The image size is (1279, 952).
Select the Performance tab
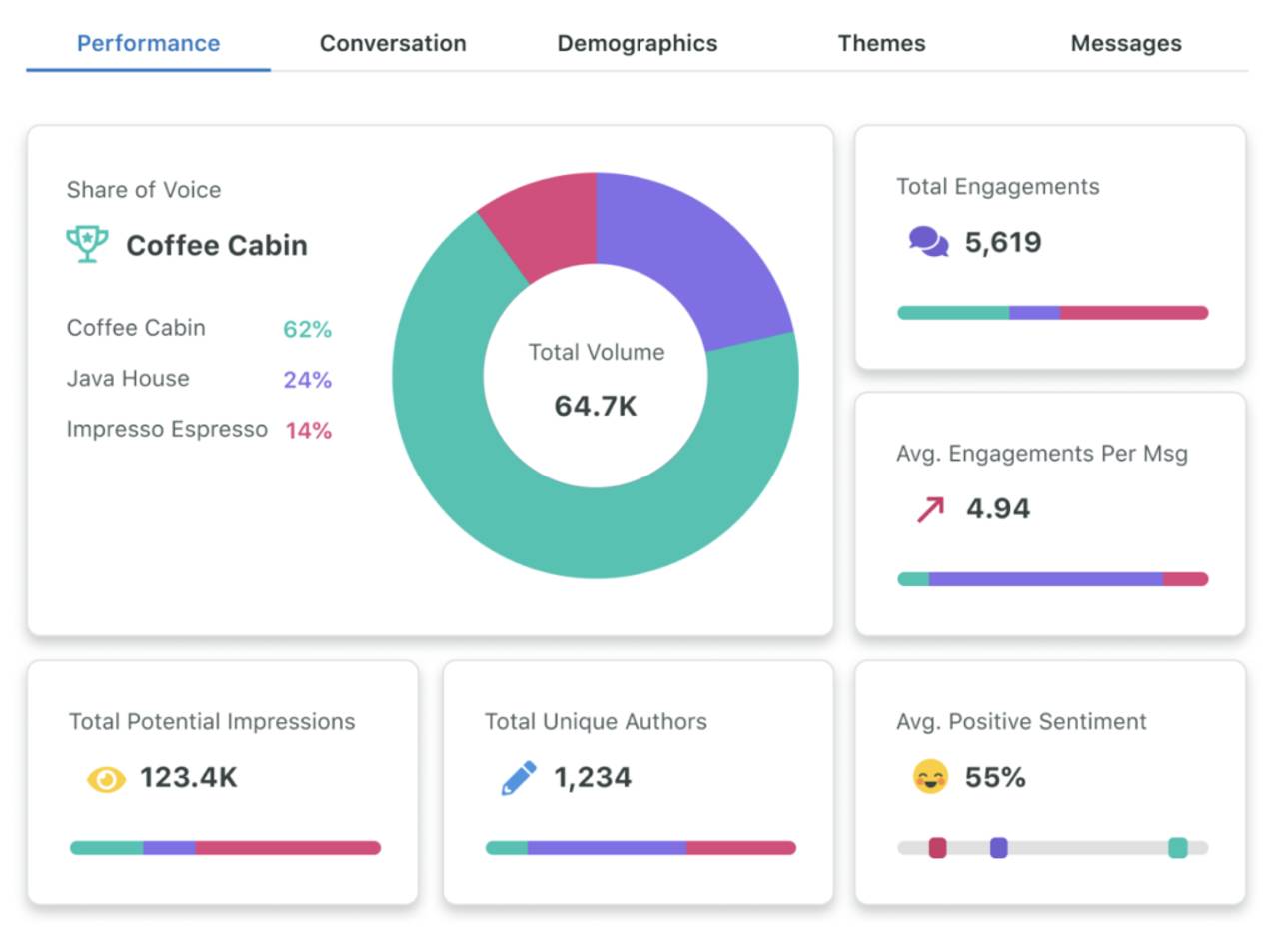point(148,43)
